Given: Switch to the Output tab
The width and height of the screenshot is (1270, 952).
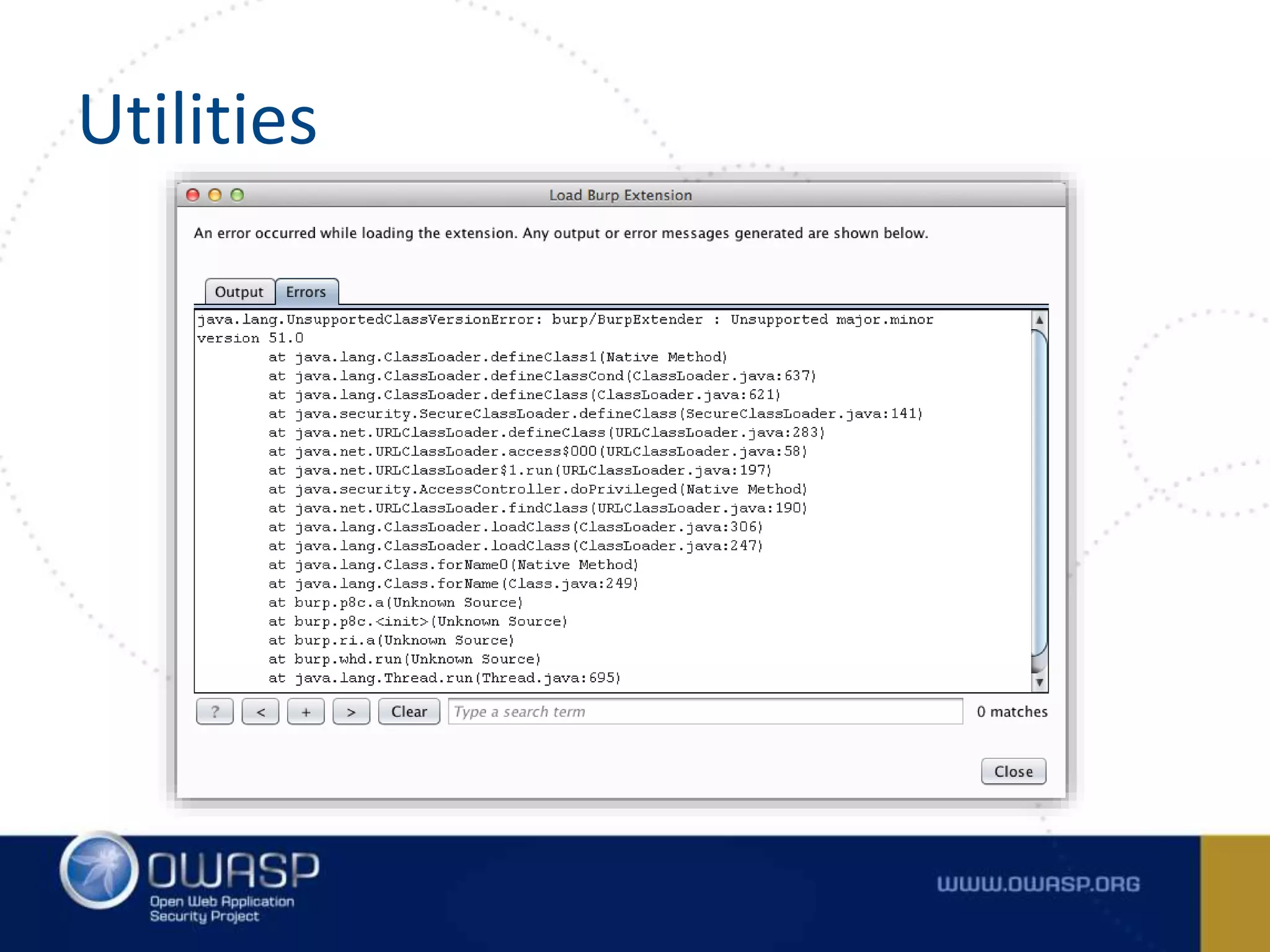Looking at the screenshot, I should point(239,291).
